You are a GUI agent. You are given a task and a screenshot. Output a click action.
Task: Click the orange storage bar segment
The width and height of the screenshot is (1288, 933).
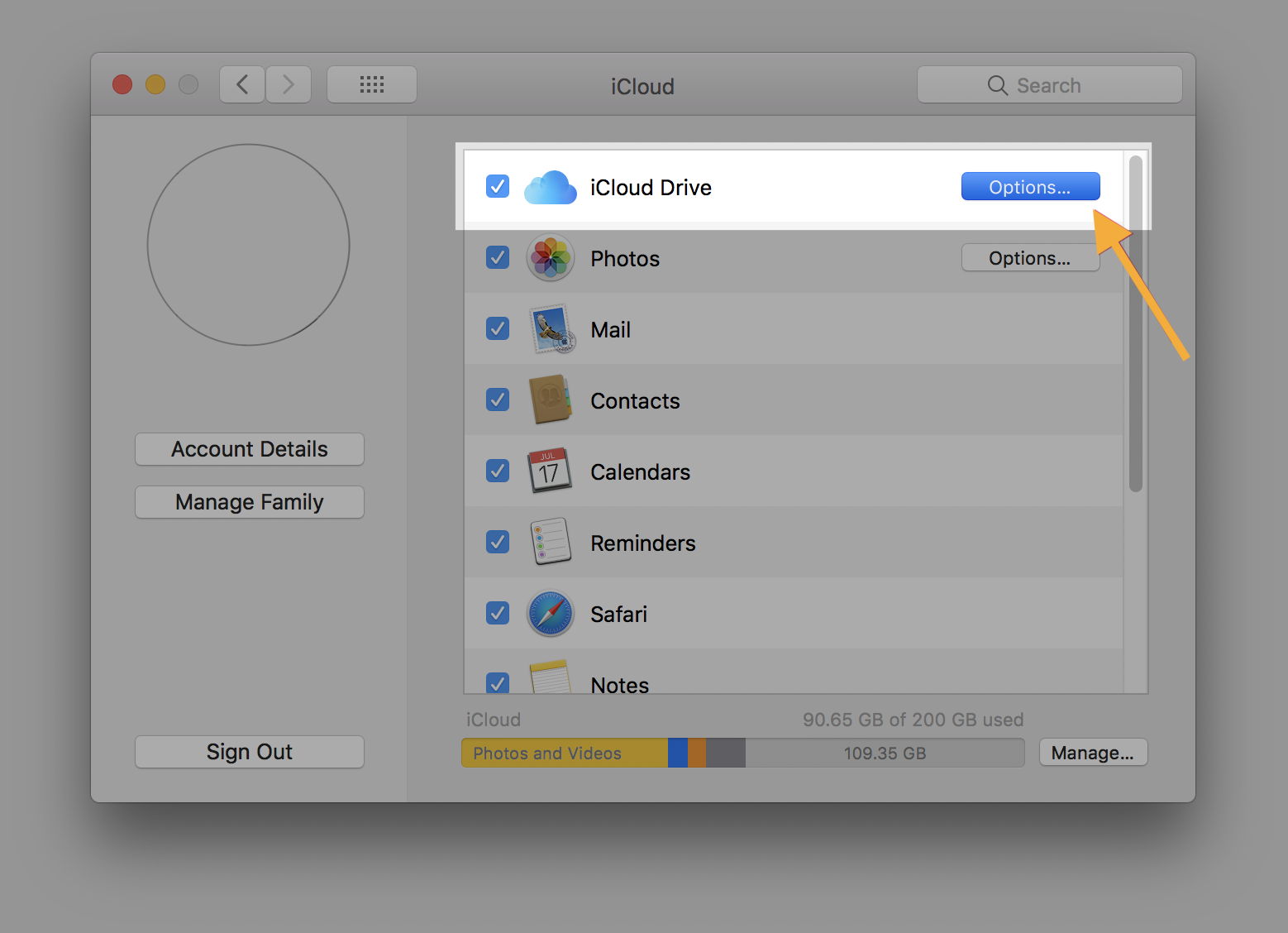[x=697, y=753]
